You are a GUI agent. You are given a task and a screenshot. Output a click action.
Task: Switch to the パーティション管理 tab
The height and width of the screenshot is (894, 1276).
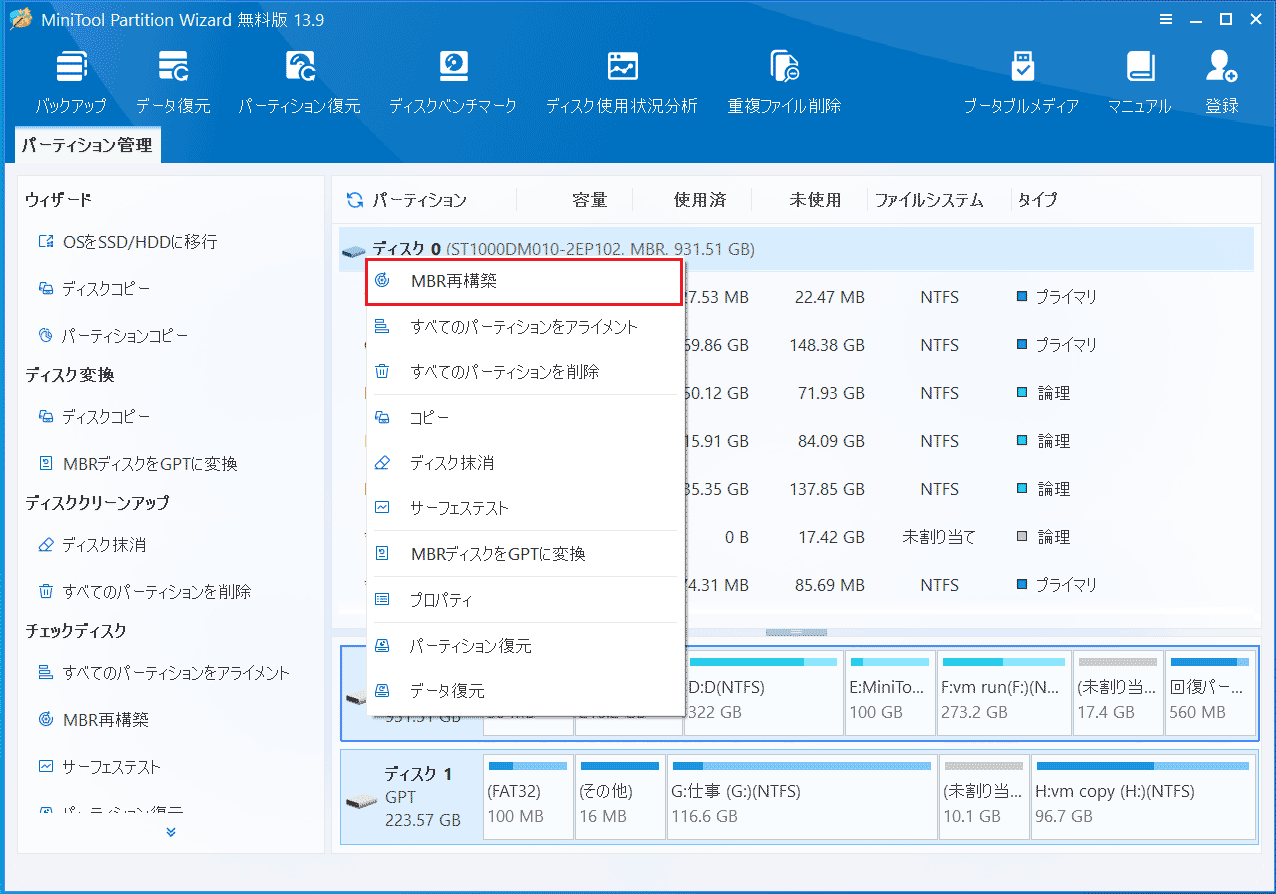(87, 145)
